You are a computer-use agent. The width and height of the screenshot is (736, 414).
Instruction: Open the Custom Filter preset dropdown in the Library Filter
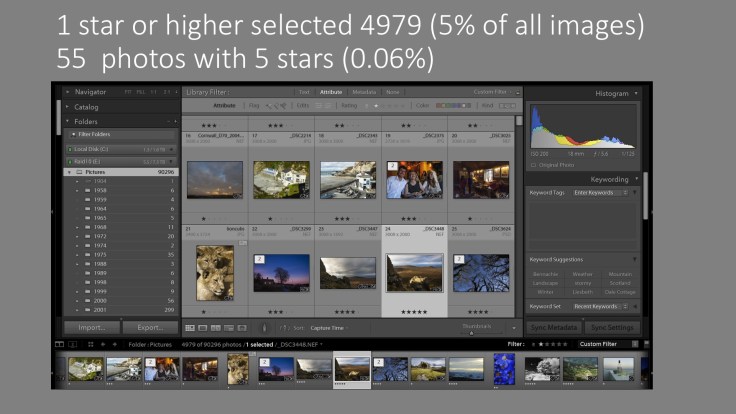click(x=492, y=92)
